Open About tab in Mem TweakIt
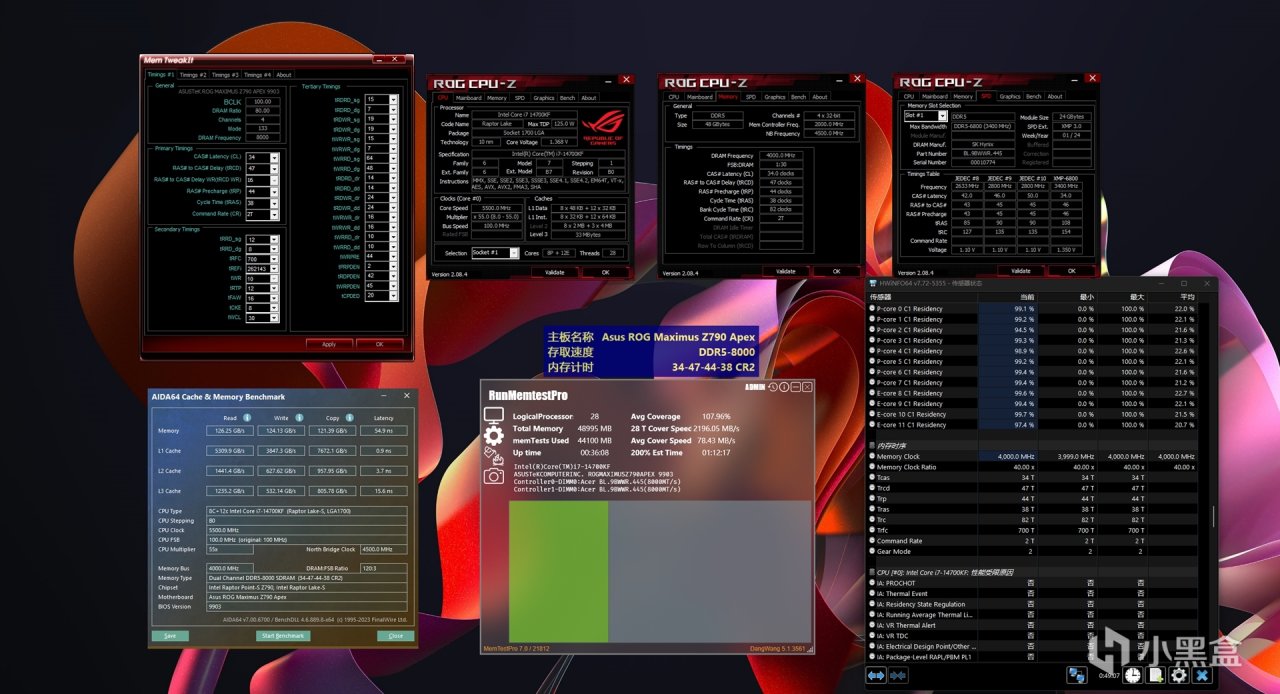The width and height of the screenshot is (1280, 694). (284, 75)
